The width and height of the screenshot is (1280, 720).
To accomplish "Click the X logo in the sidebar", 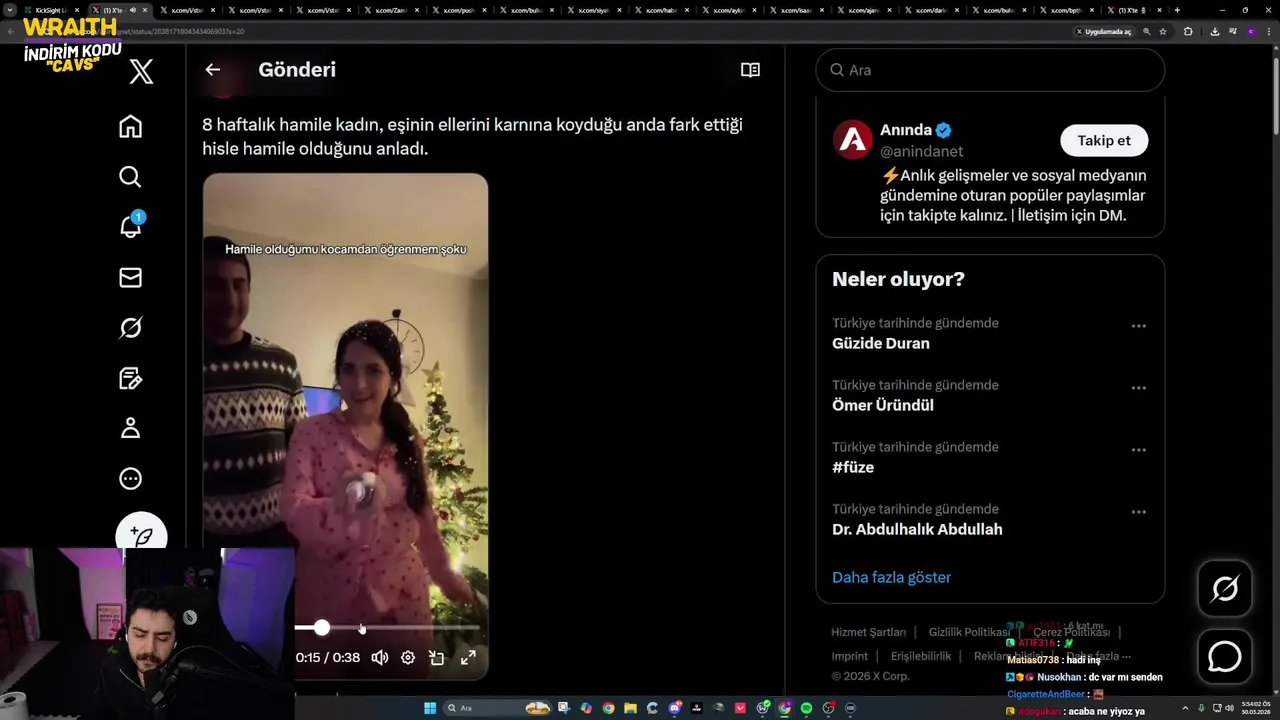I will tap(141, 71).
